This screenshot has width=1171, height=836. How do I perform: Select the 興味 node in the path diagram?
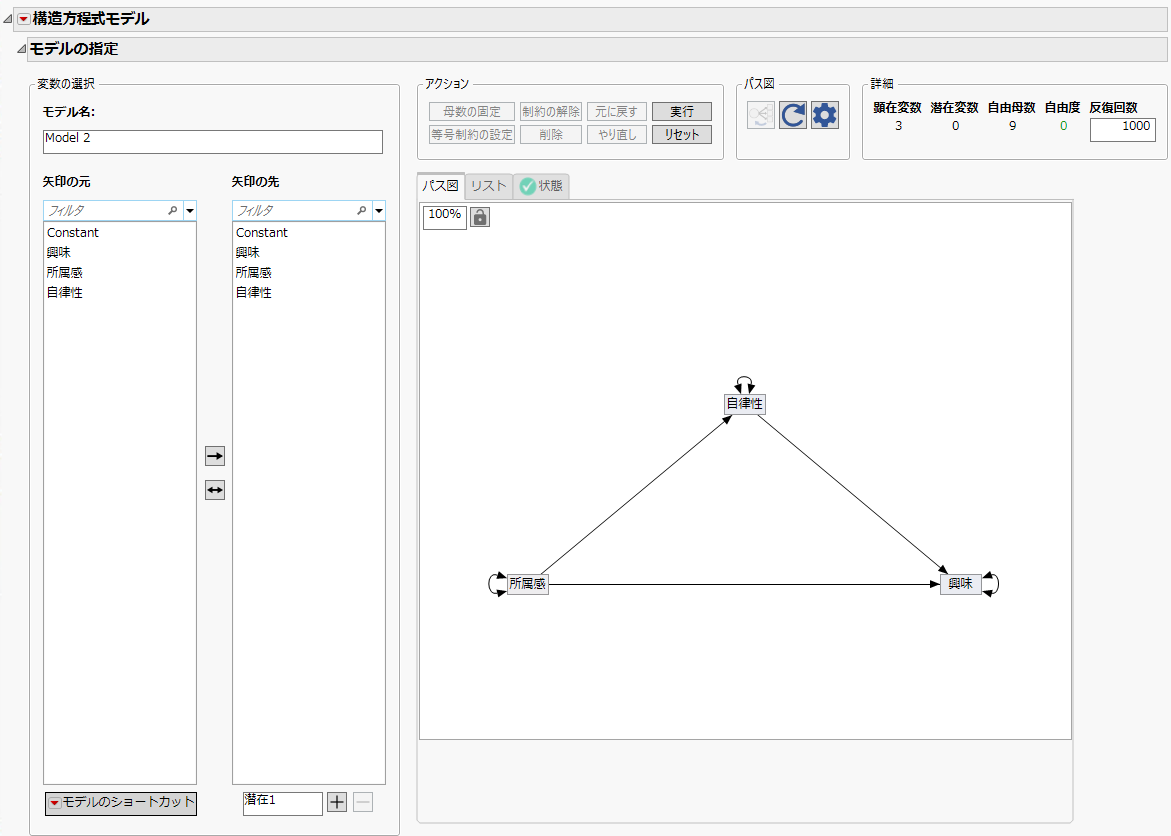[961, 583]
